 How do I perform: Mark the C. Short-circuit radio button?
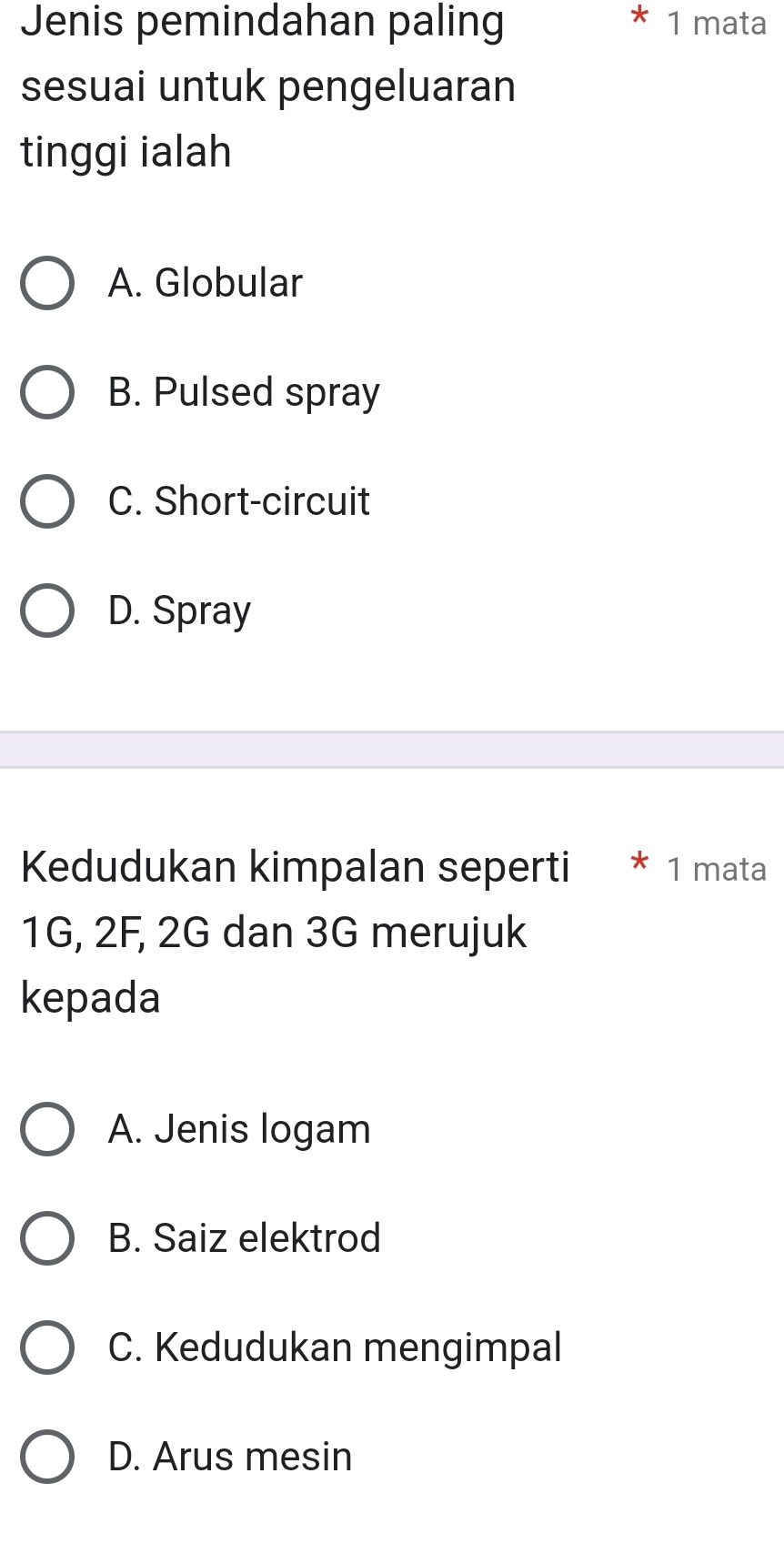click(x=47, y=501)
